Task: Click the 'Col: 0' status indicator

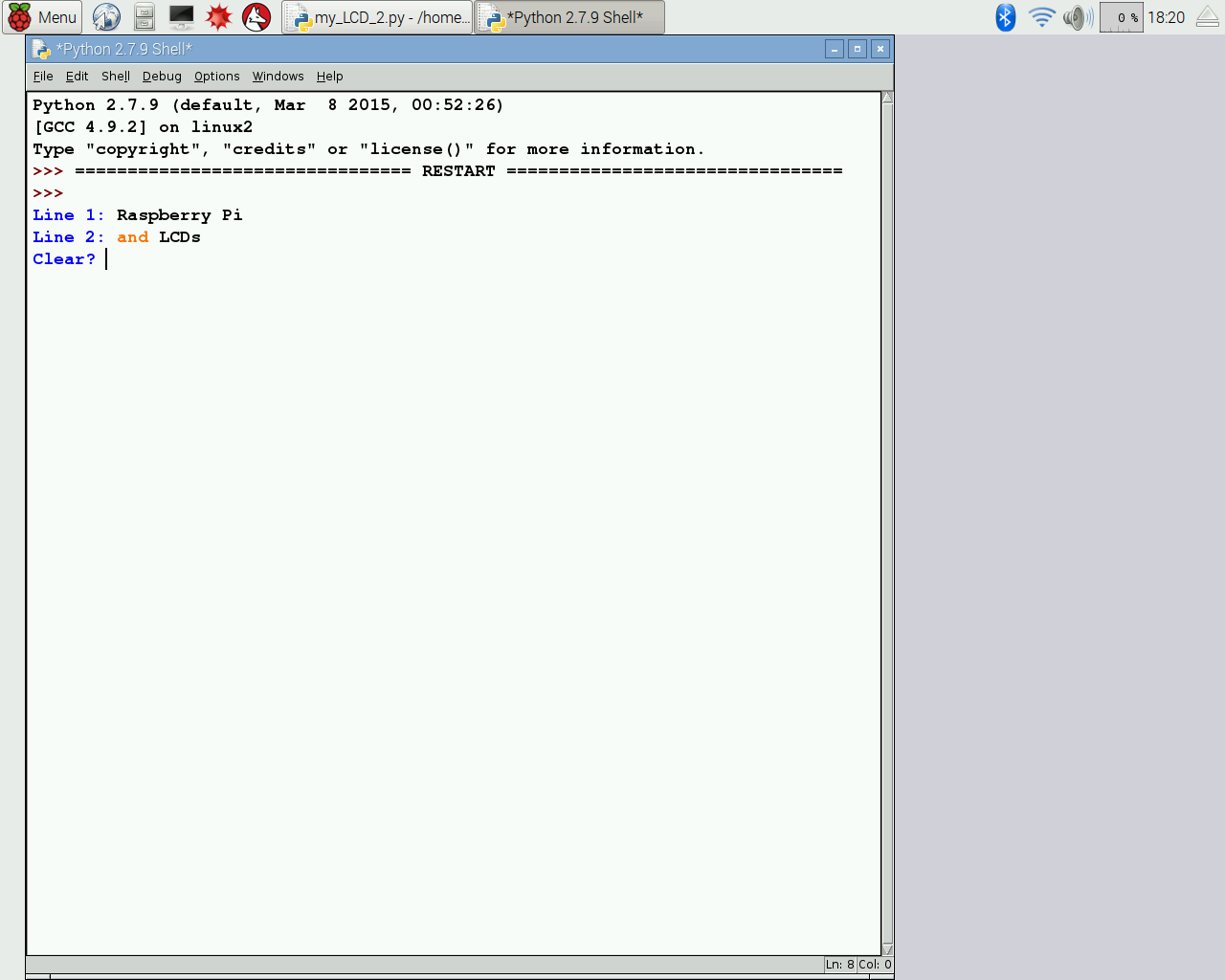Action: (x=875, y=965)
